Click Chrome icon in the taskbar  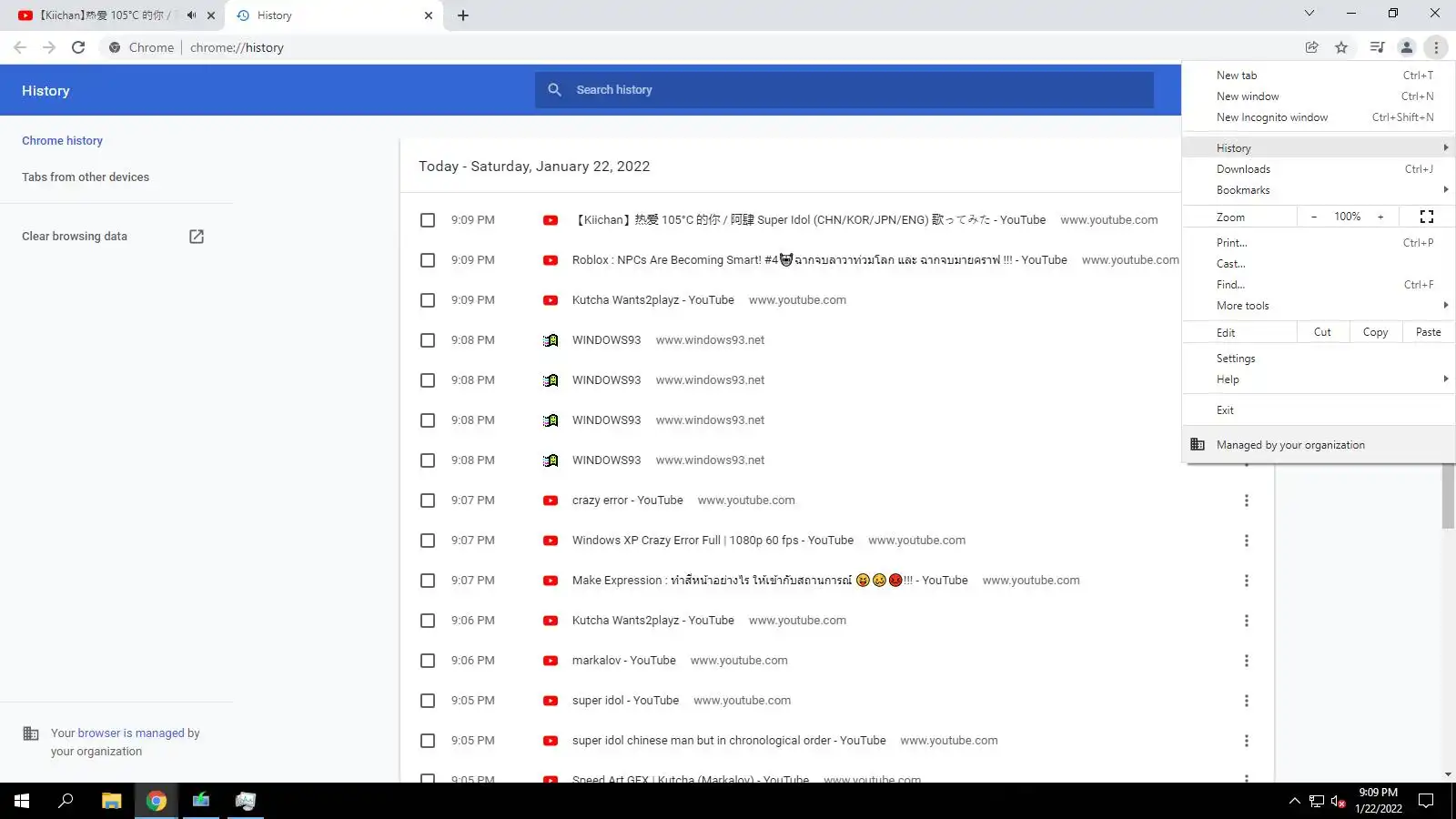[157, 801]
